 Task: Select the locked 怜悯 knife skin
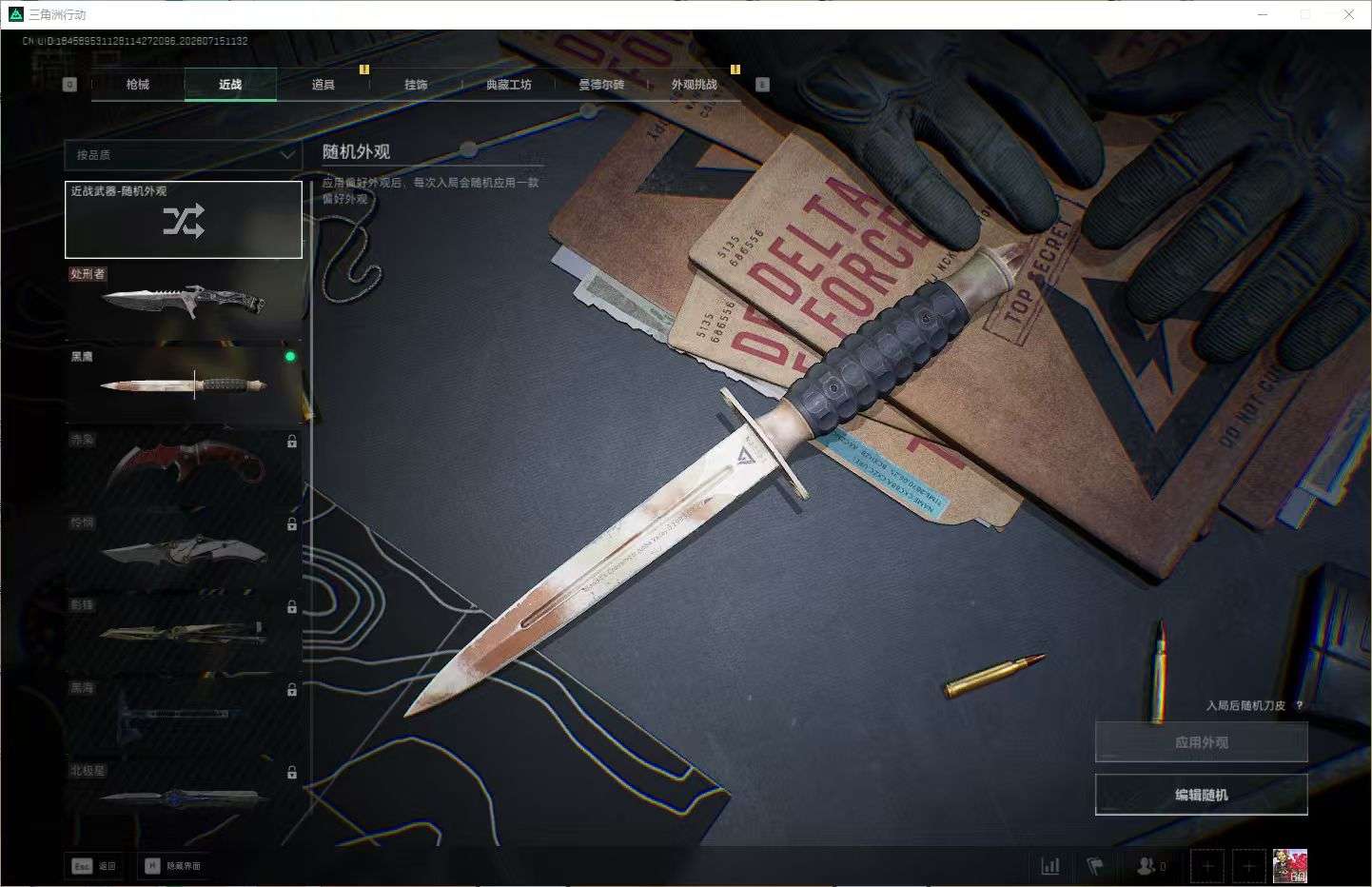[x=184, y=551]
